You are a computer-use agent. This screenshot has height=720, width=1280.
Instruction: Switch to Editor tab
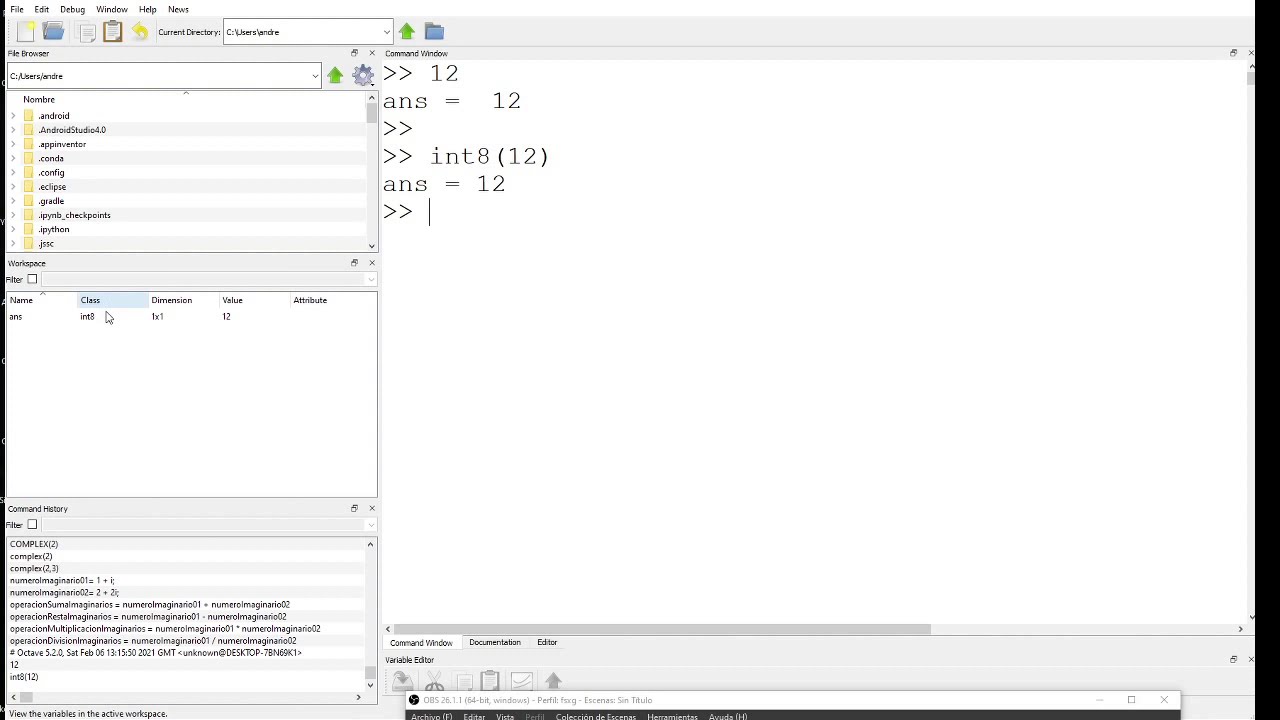[547, 642]
